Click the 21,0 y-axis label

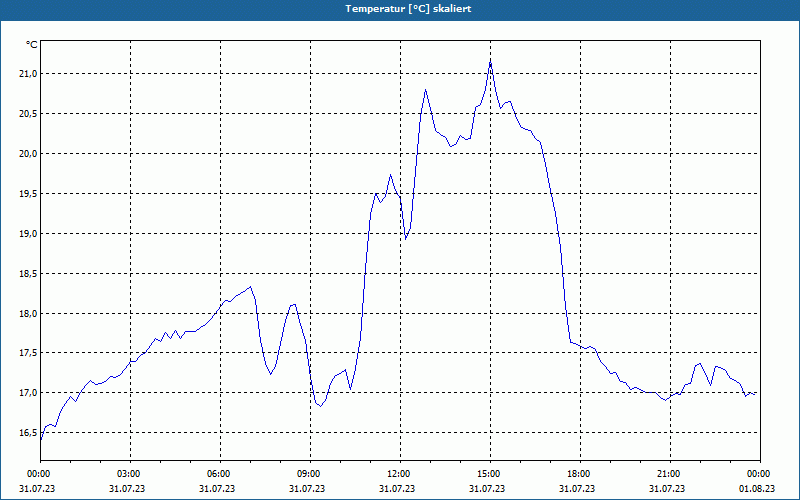click(28, 74)
